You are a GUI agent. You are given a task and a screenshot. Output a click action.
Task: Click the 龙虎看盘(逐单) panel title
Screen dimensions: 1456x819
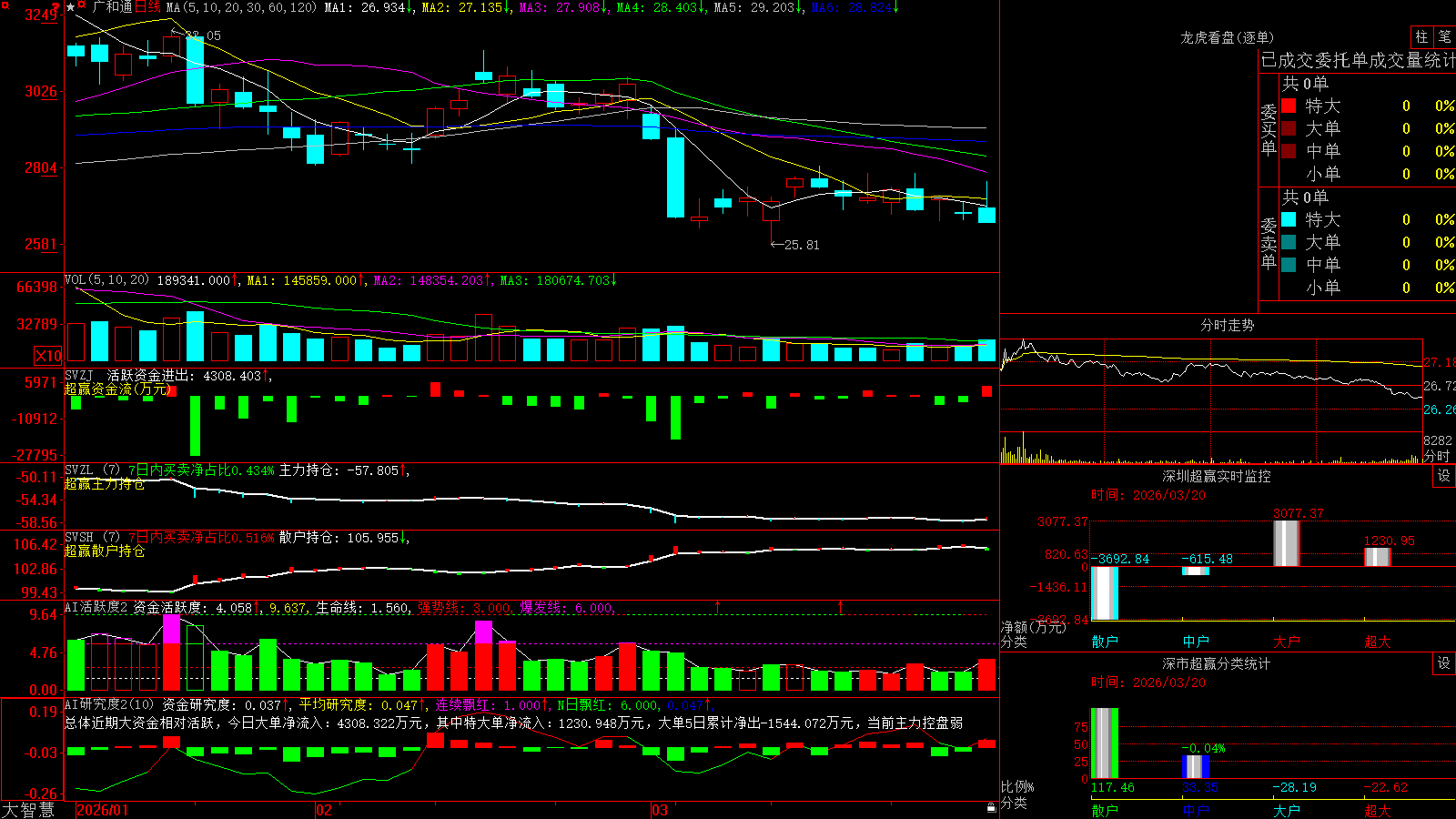pos(1227,37)
